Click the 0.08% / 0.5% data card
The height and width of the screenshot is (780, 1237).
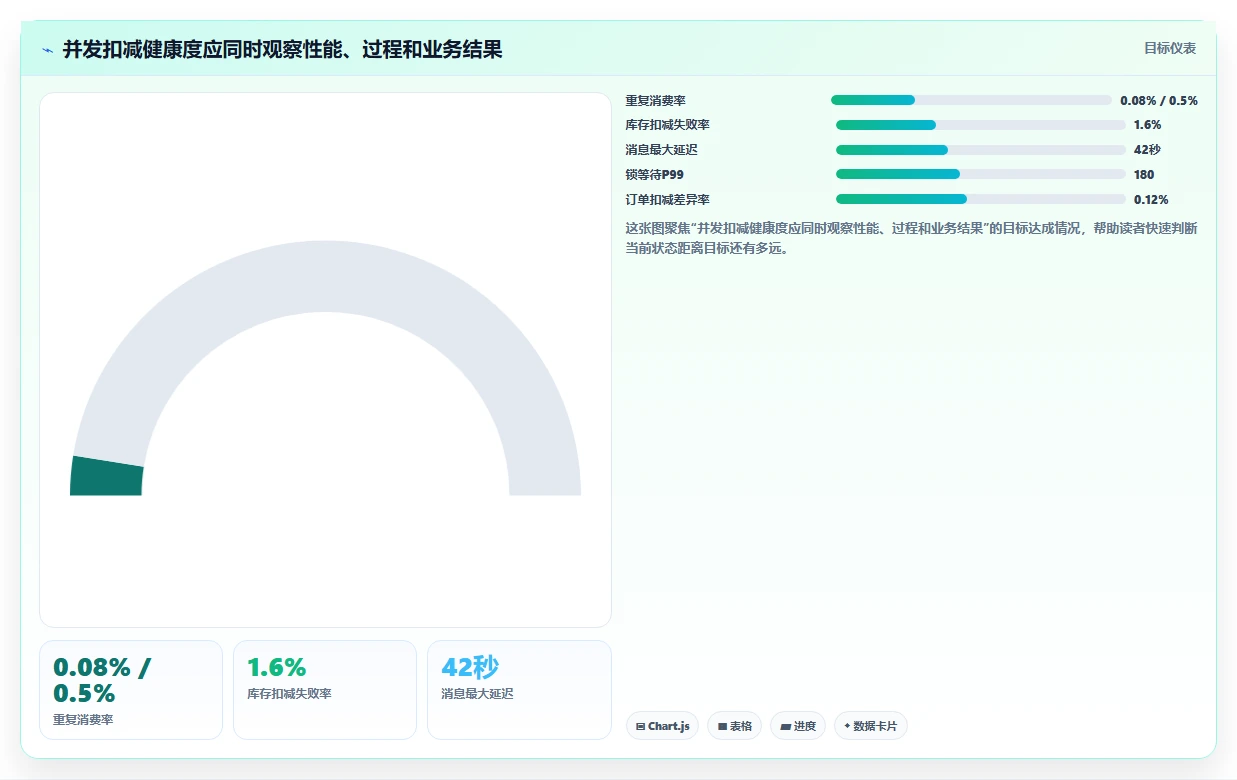131,690
